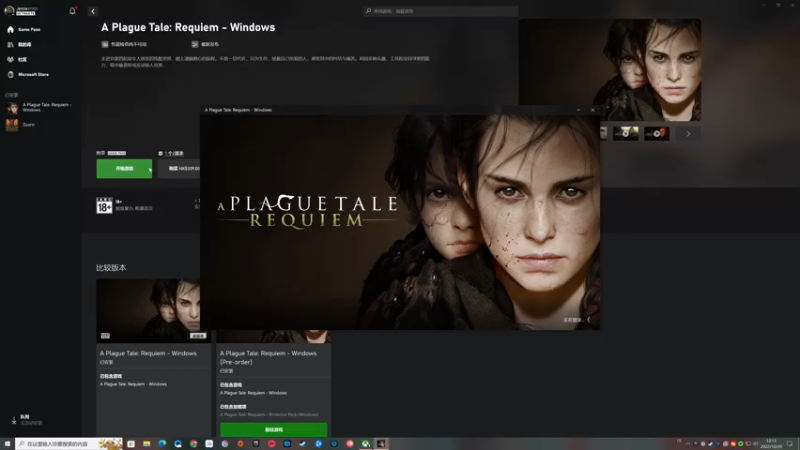800x450 pixels.
Task: Open the library tab in sidebar
Action: point(20,44)
